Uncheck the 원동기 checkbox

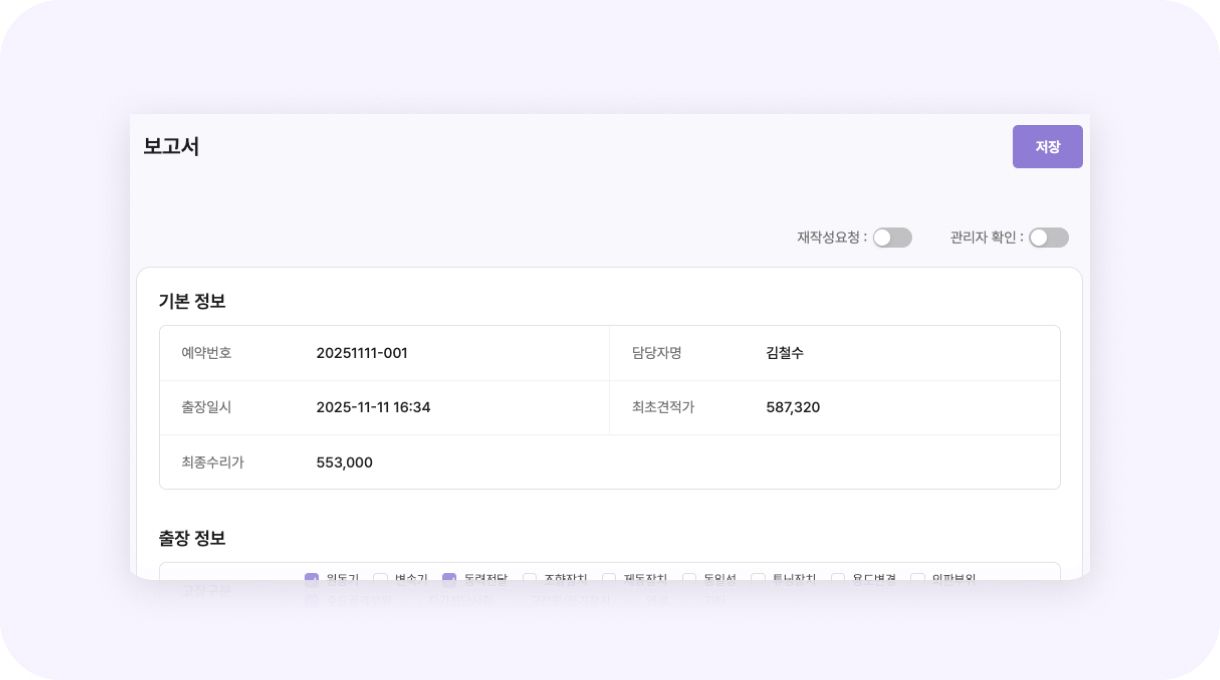click(312, 578)
